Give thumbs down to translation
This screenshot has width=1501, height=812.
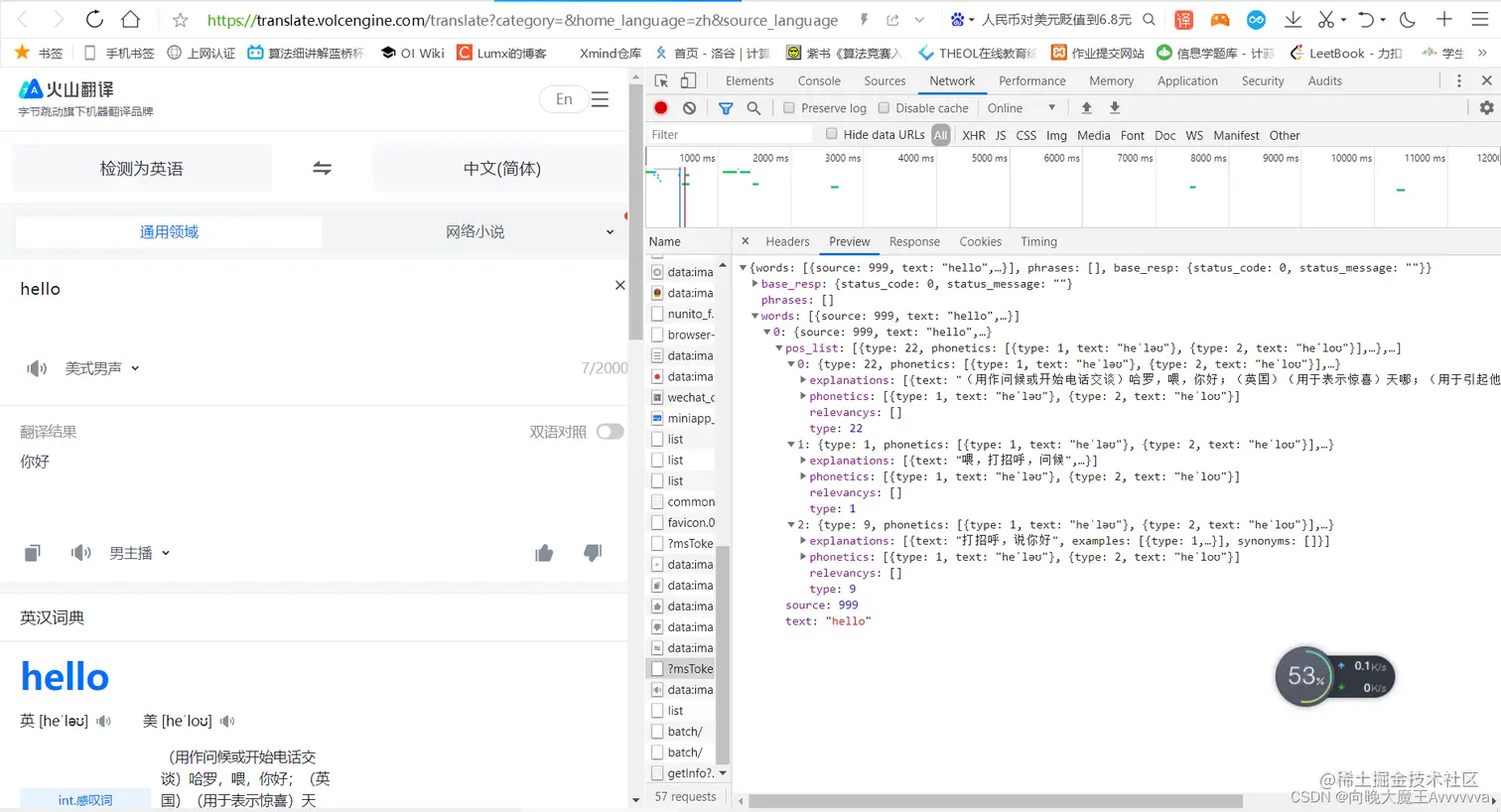click(593, 553)
